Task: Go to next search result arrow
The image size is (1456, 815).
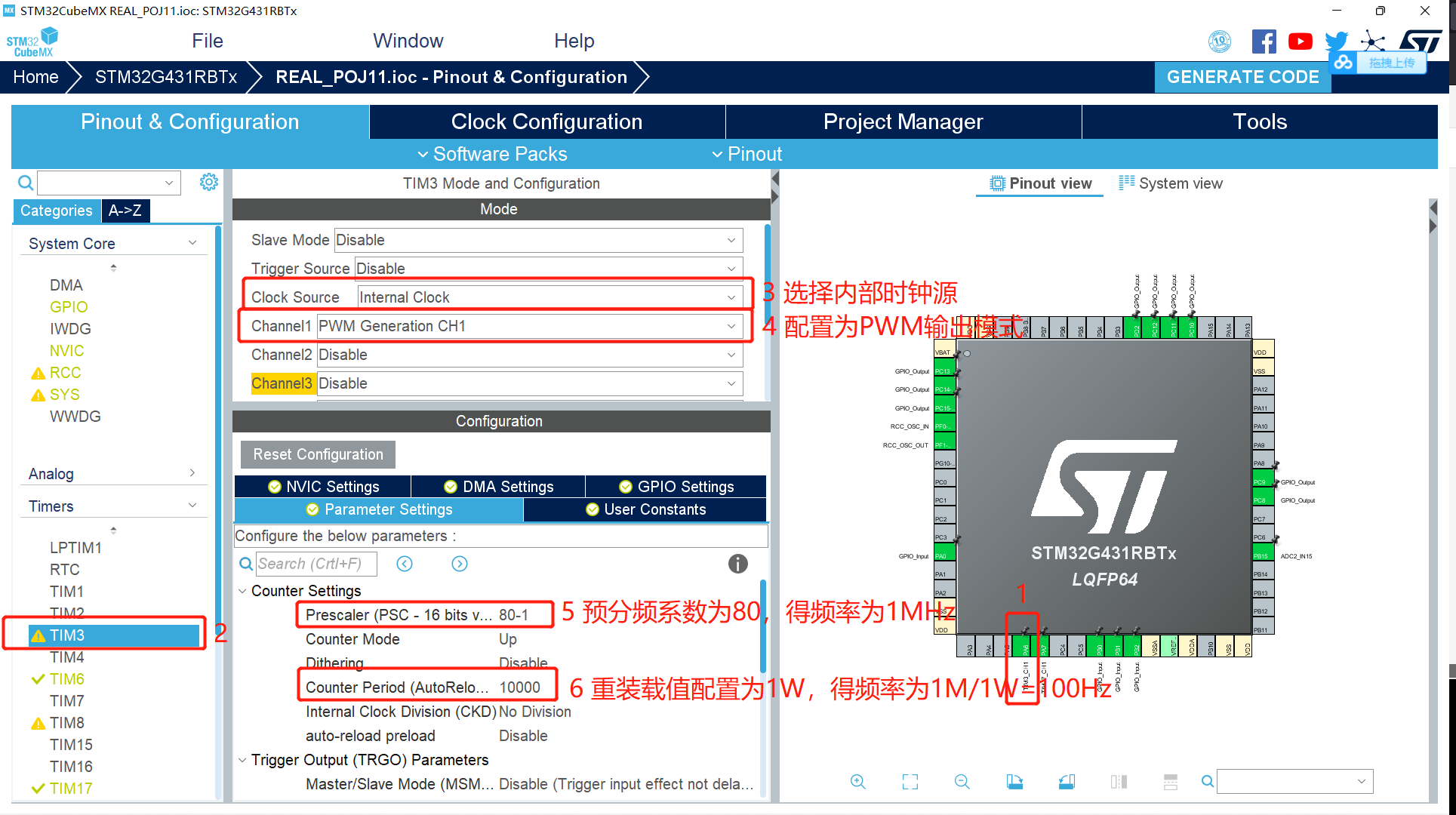Action: point(460,564)
